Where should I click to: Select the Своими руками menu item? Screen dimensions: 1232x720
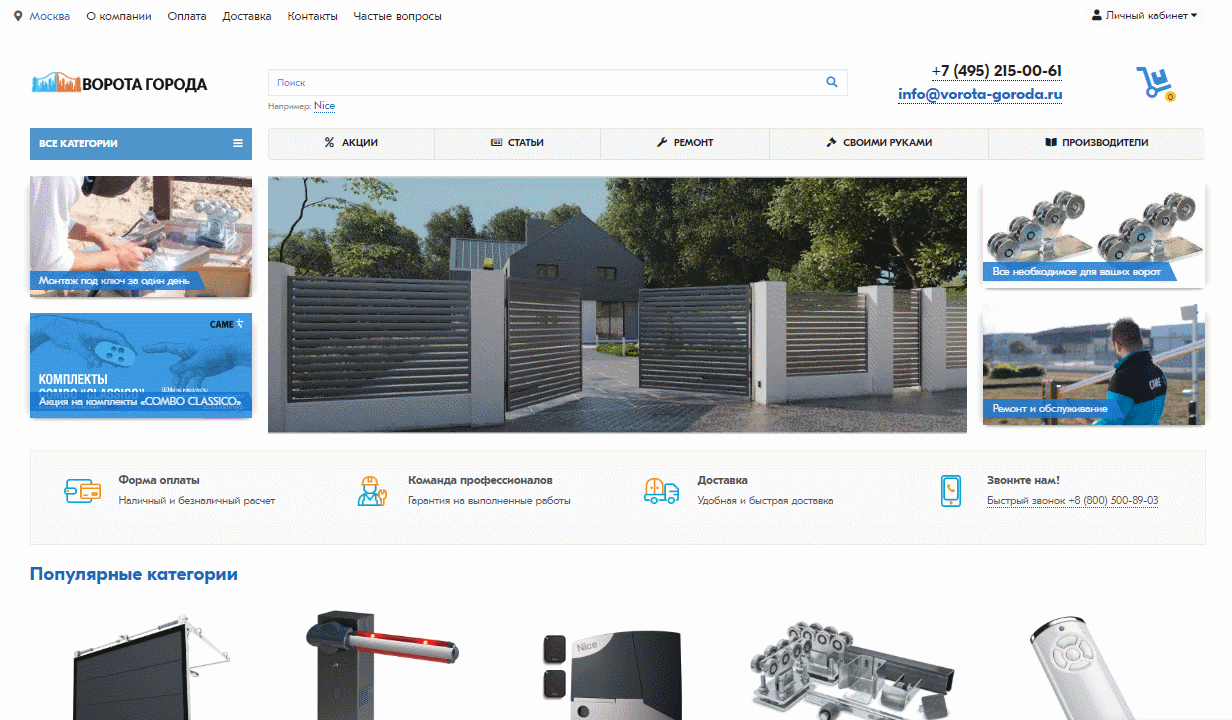click(878, 143)
